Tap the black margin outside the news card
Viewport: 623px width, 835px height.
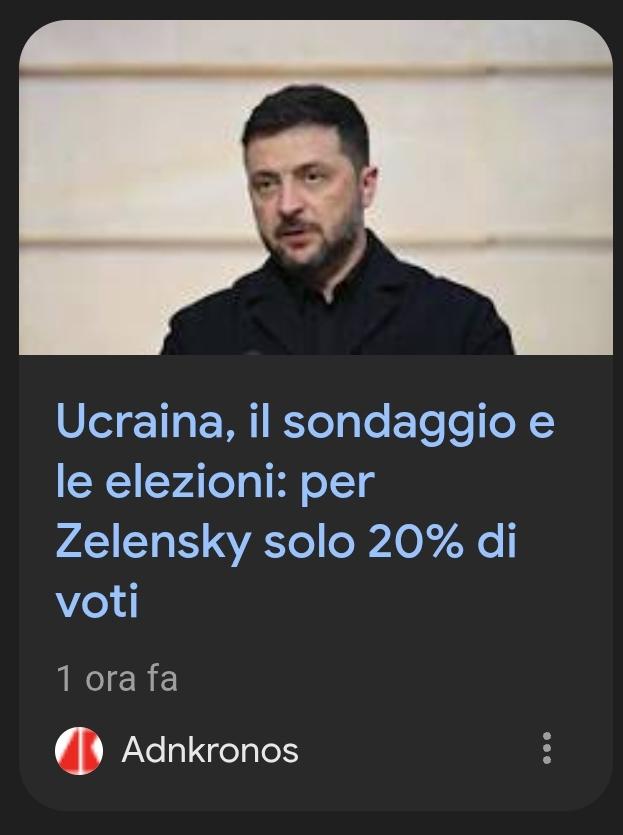pyautogui.click(x=312, y=824)
